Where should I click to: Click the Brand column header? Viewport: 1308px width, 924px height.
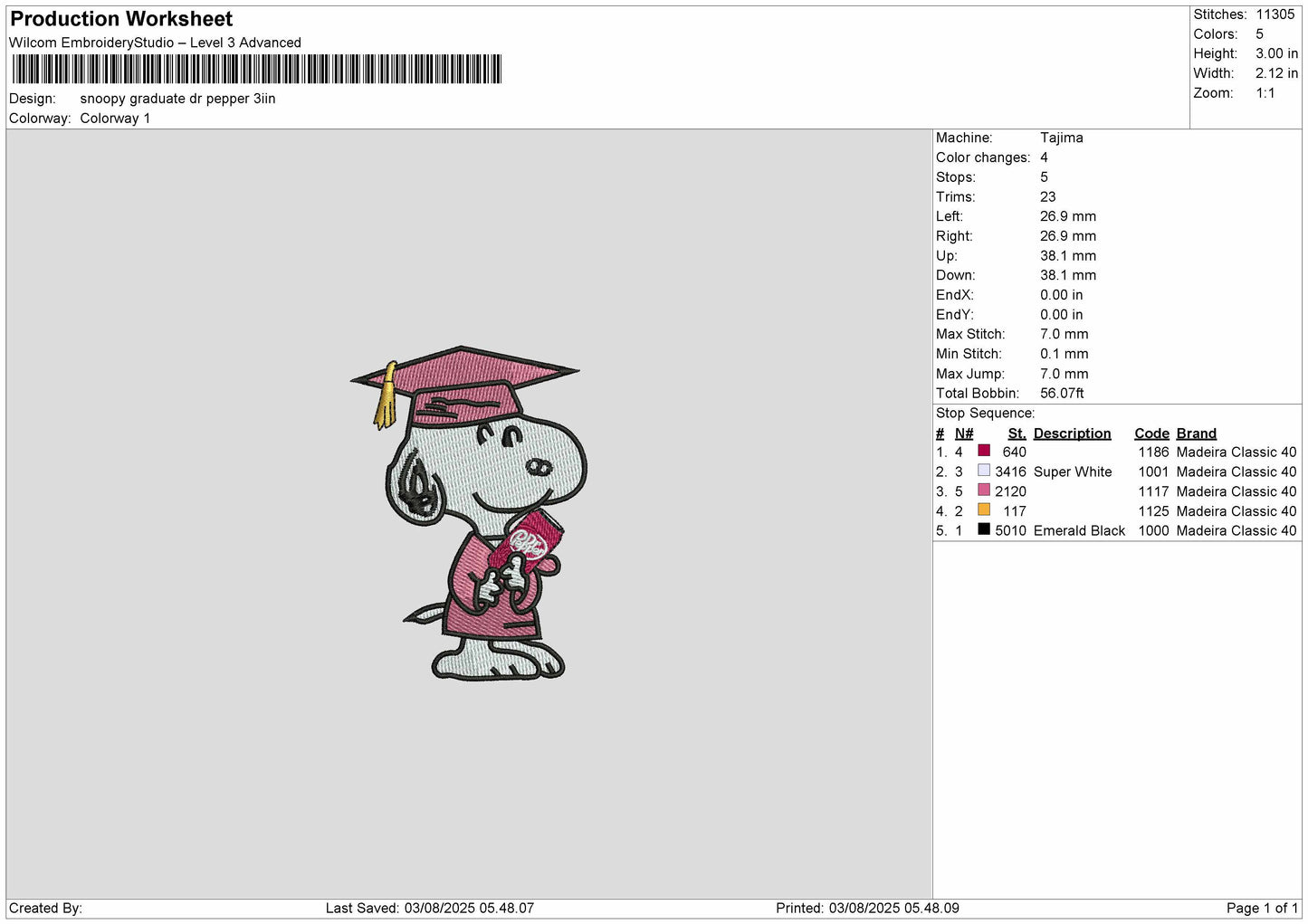coord(1197,433)
